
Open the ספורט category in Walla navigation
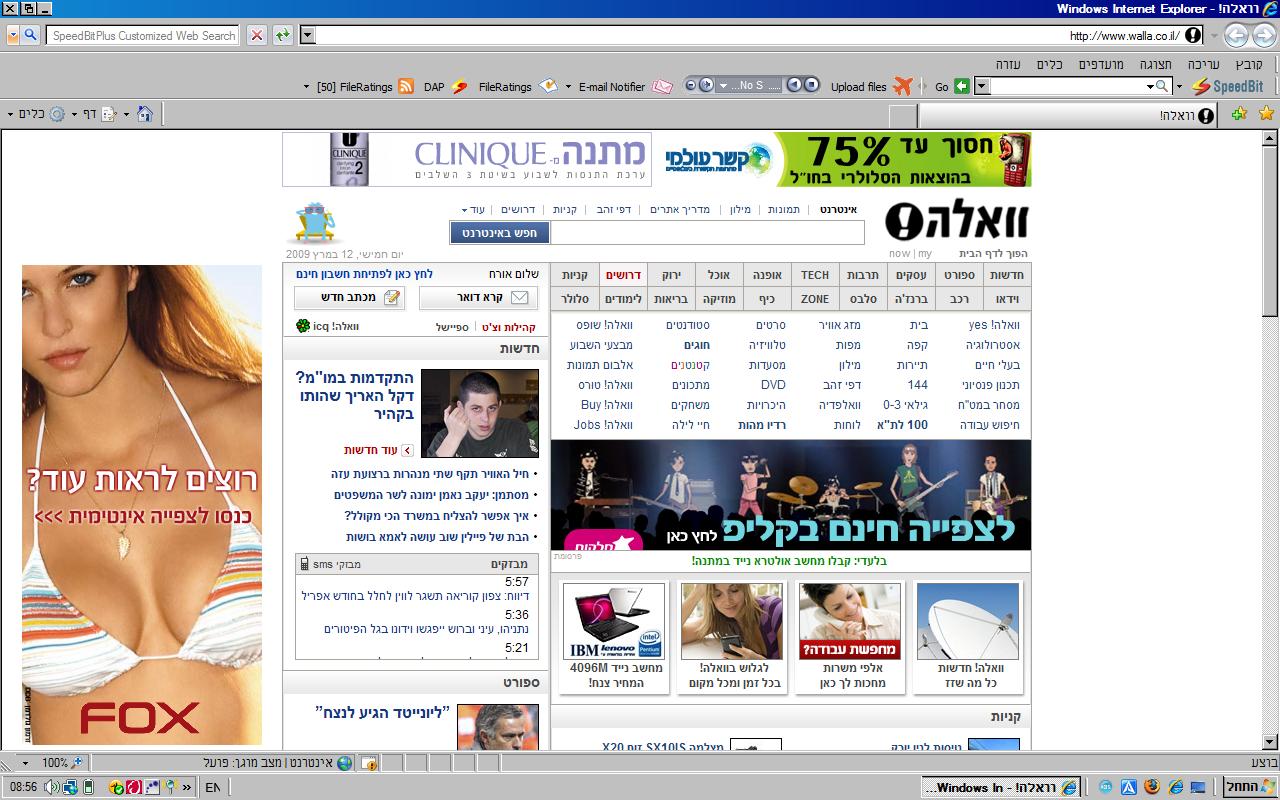[x=958, y=275]
